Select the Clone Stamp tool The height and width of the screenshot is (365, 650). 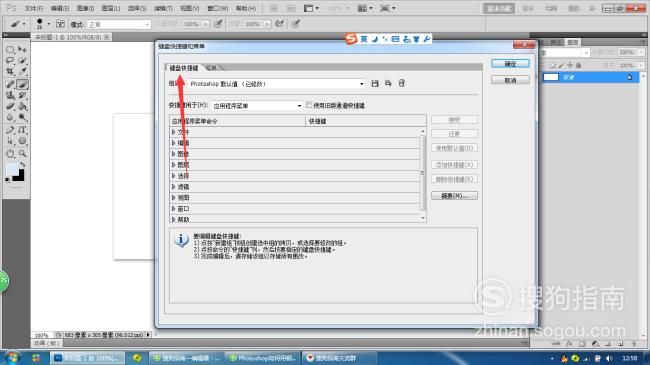pos(10,95)
